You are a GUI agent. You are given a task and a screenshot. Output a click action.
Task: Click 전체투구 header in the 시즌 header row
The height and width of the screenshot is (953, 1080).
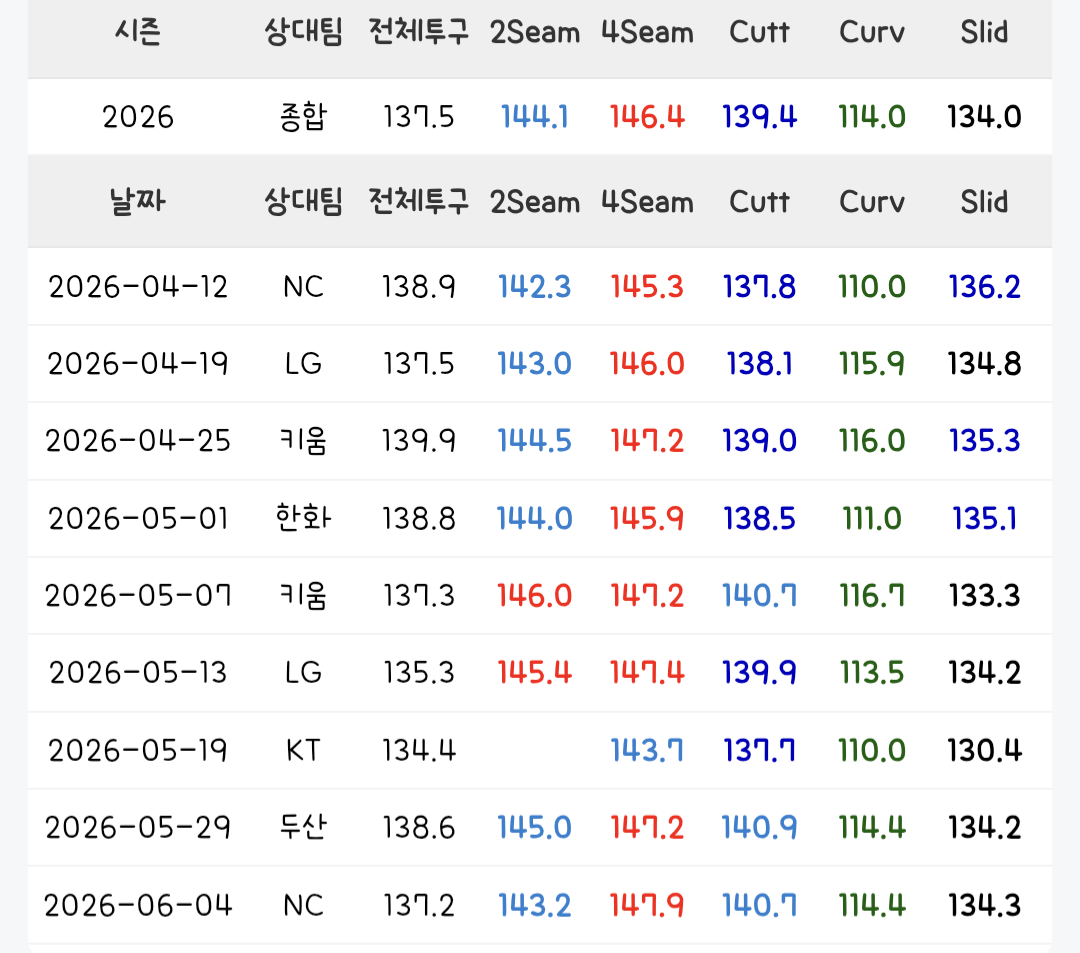coord(419,32)
